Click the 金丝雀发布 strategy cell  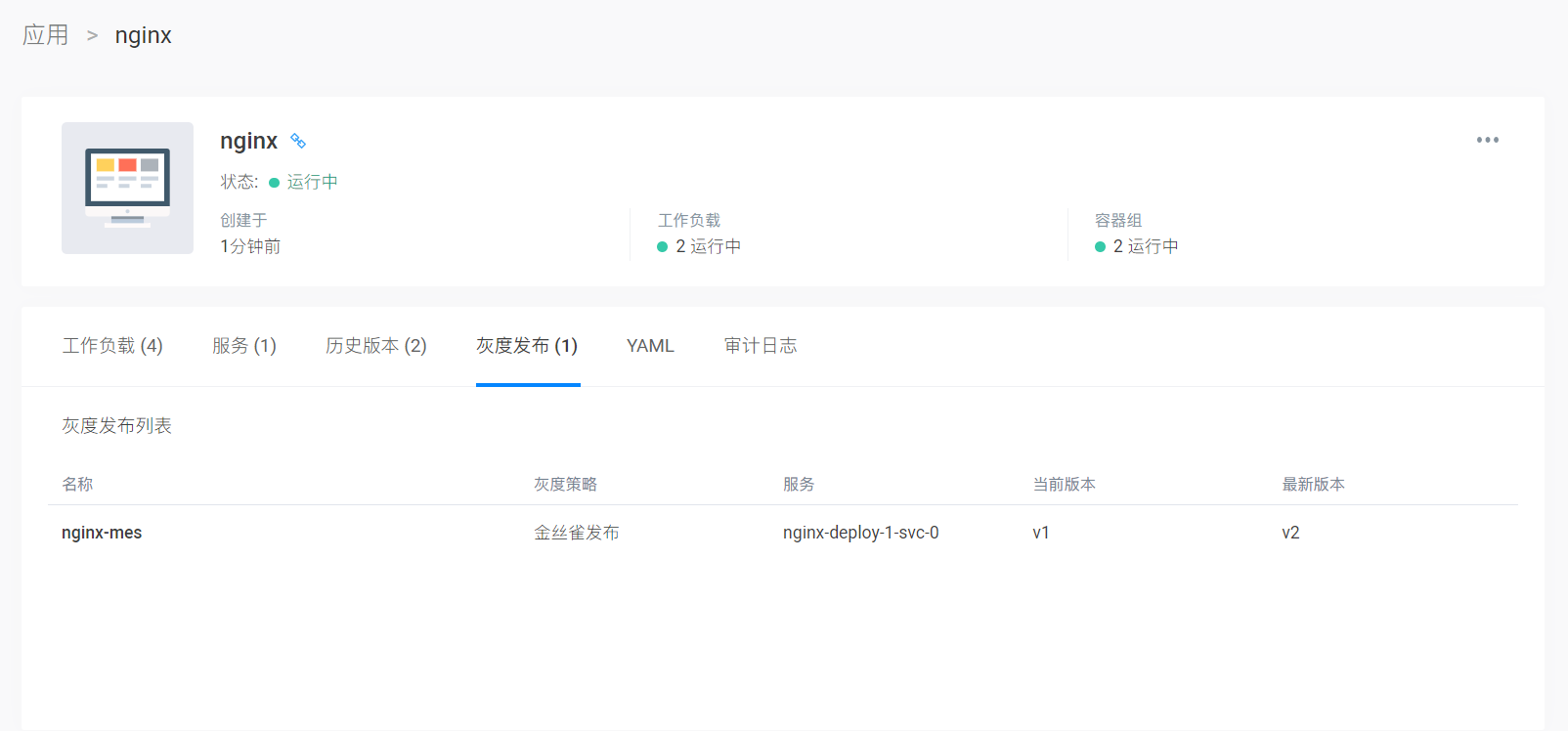click(x=576, y=533)
